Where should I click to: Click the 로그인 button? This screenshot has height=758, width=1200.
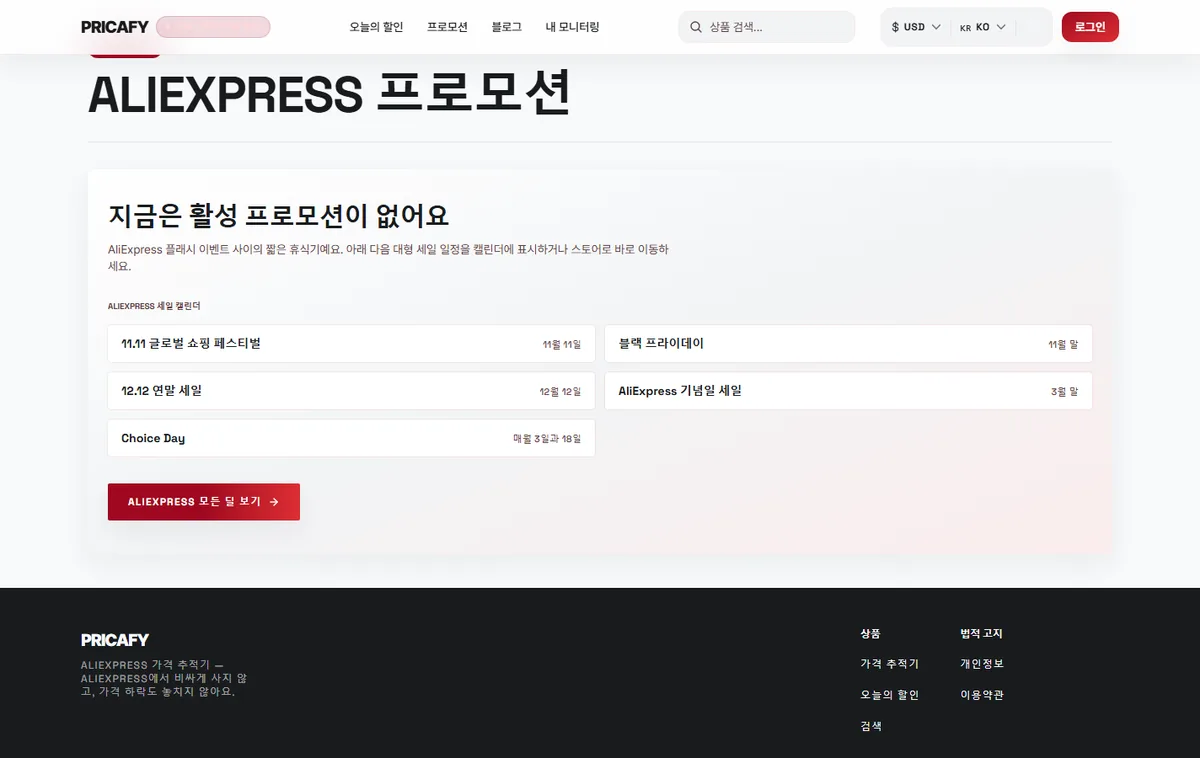coord(1090,27)
